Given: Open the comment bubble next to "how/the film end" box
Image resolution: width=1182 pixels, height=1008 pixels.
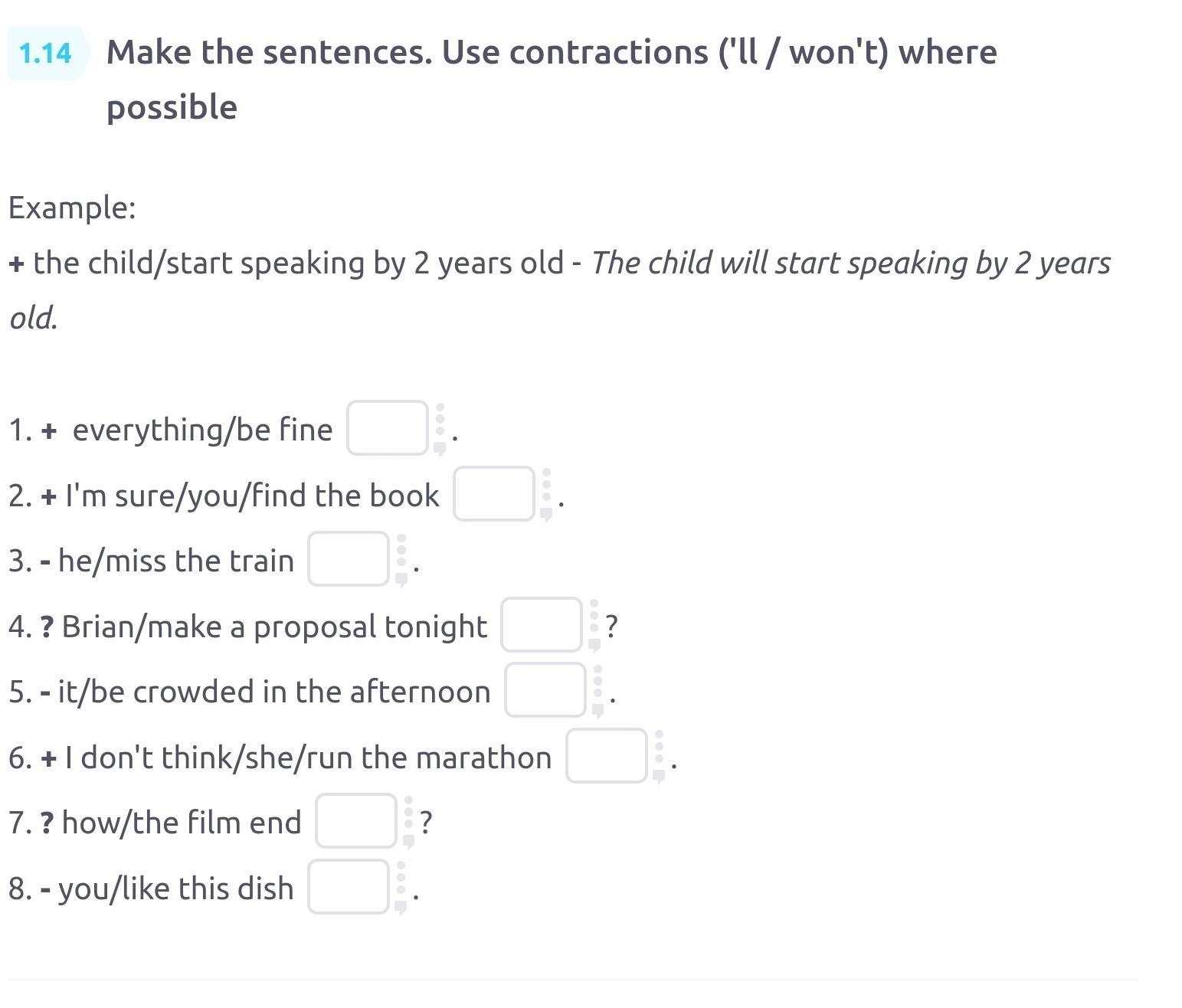Looking at the screenshot, I should click(x=408, y=841).
